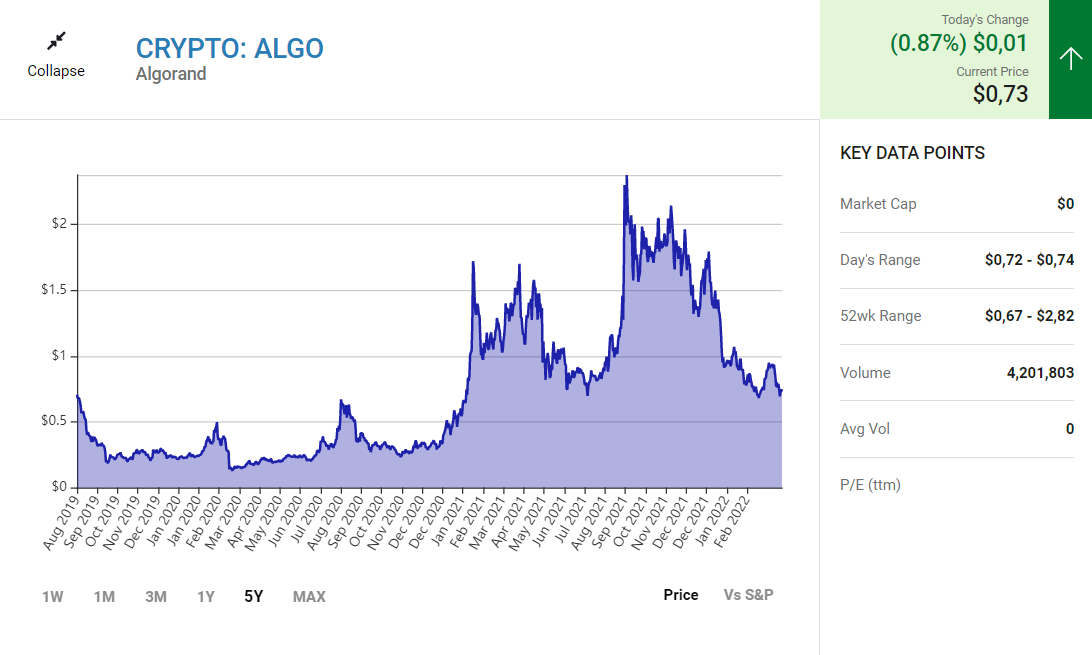1092x655 pixels.
Task: Click the Avg Vol label
Action: click(x=865, y=429)
